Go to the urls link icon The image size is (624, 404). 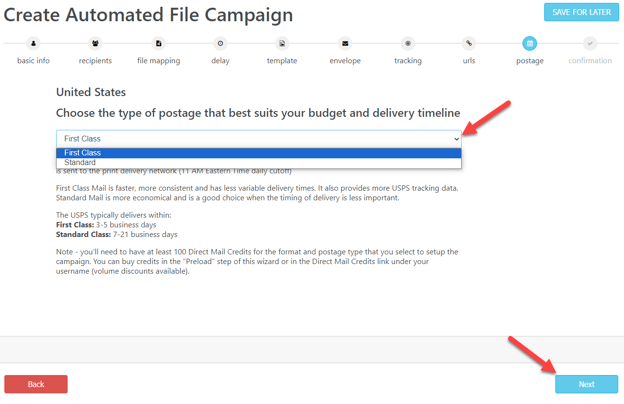coord(469,43)
